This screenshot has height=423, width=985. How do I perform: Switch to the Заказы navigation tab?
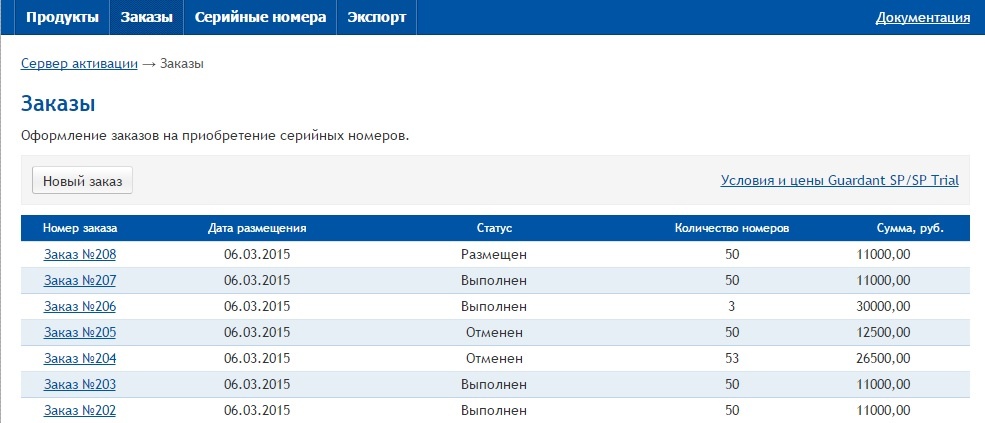[x=147, y=17]
